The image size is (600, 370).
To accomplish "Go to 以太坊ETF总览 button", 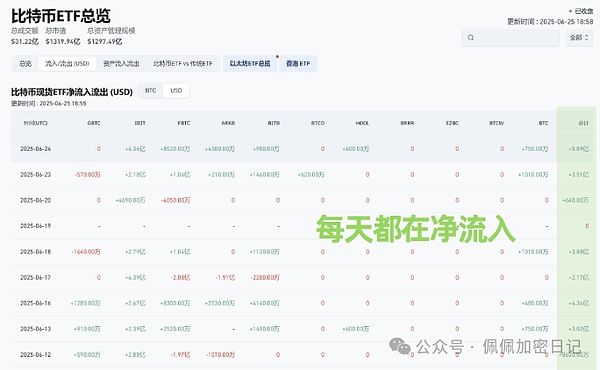I will [250, 64].
